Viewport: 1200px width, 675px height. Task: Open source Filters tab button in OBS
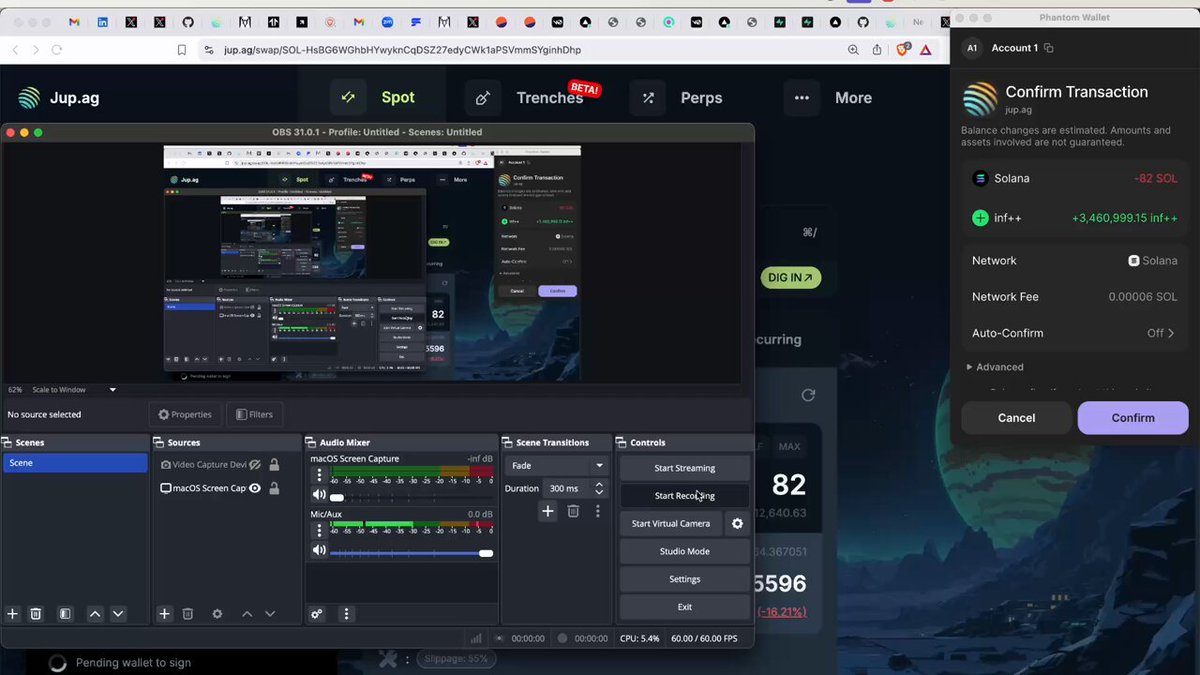click(x=254, y=414)
